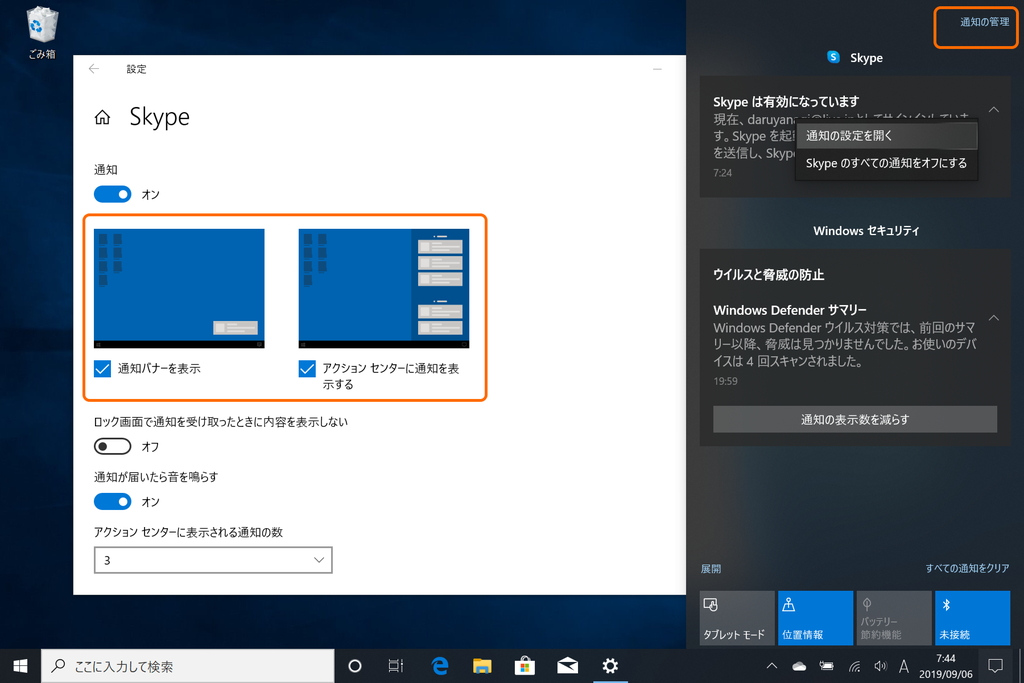Open the アクションセンターに表示される通知の数 dropdown
Image resolution: width=1024 pixels, height=683 pixels.
click(212, 560)
